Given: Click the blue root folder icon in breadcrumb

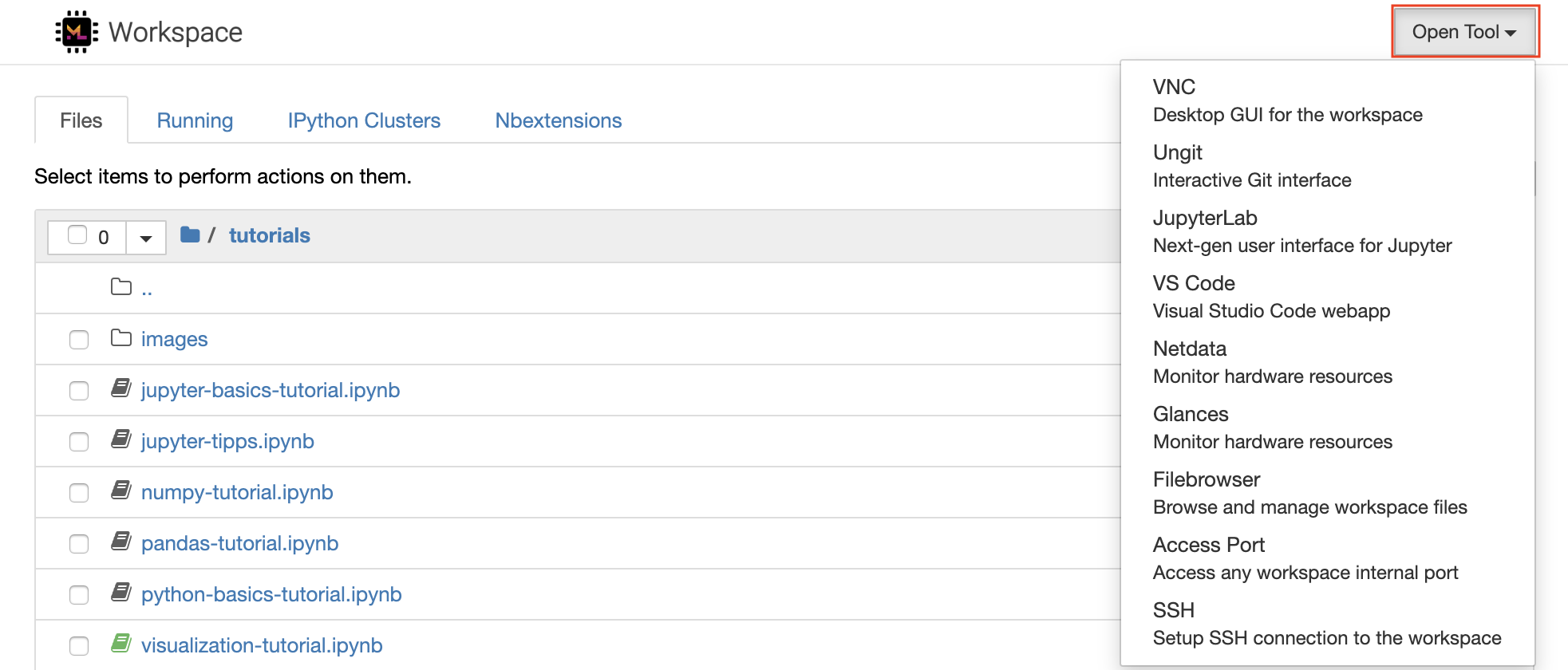Looking at the screenshot, I should click(x=190, y=235).
